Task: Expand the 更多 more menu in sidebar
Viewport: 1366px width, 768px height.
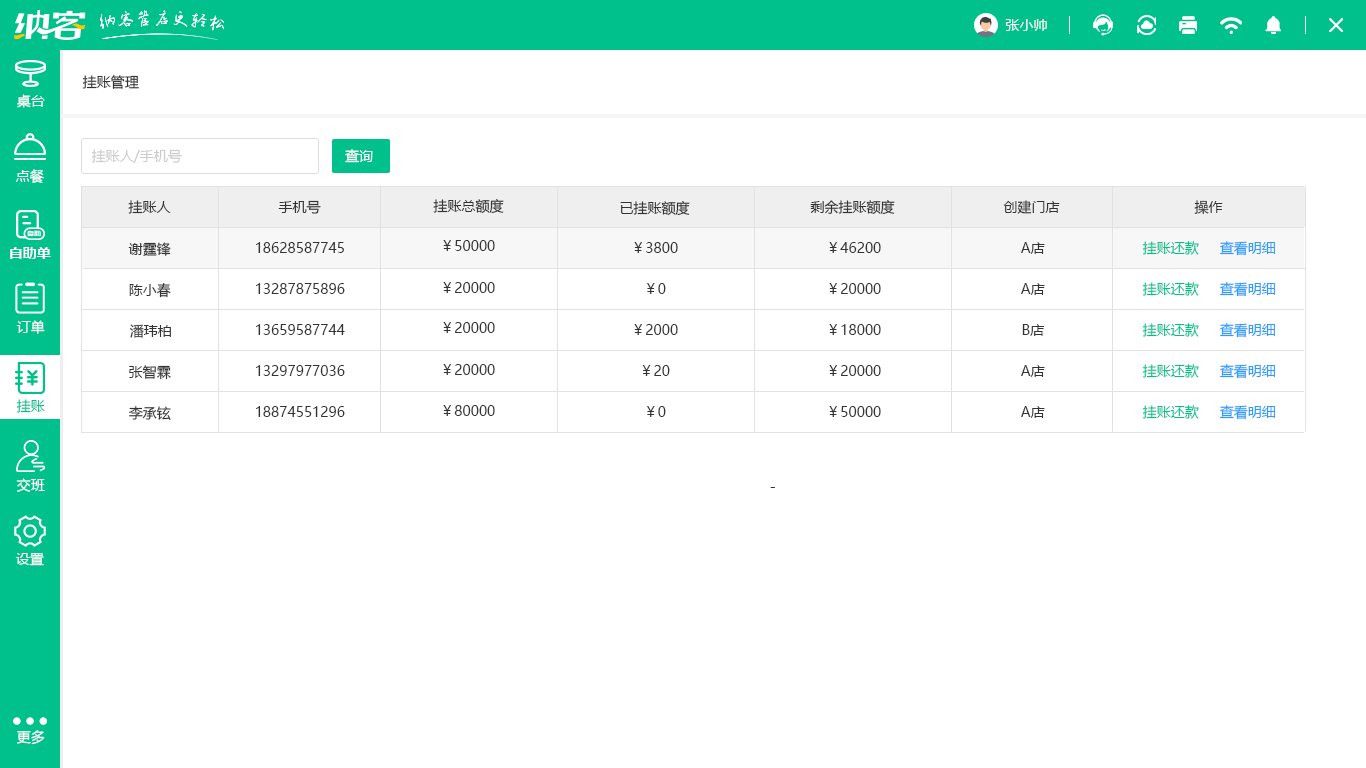Action: coord(30,729)
